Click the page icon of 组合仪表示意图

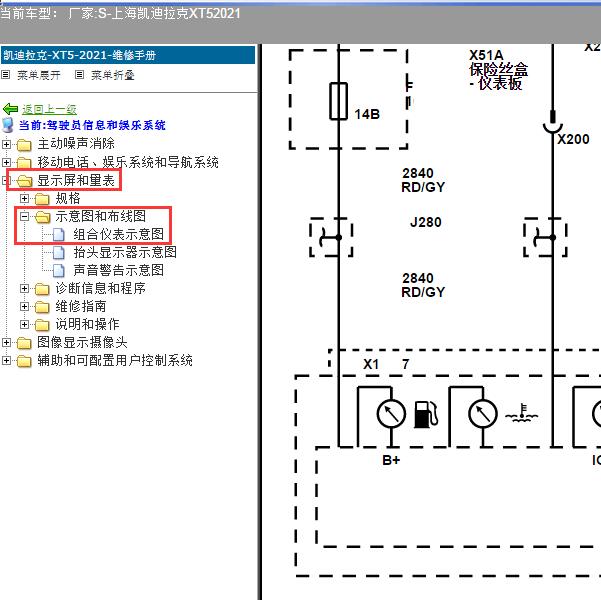59,235
